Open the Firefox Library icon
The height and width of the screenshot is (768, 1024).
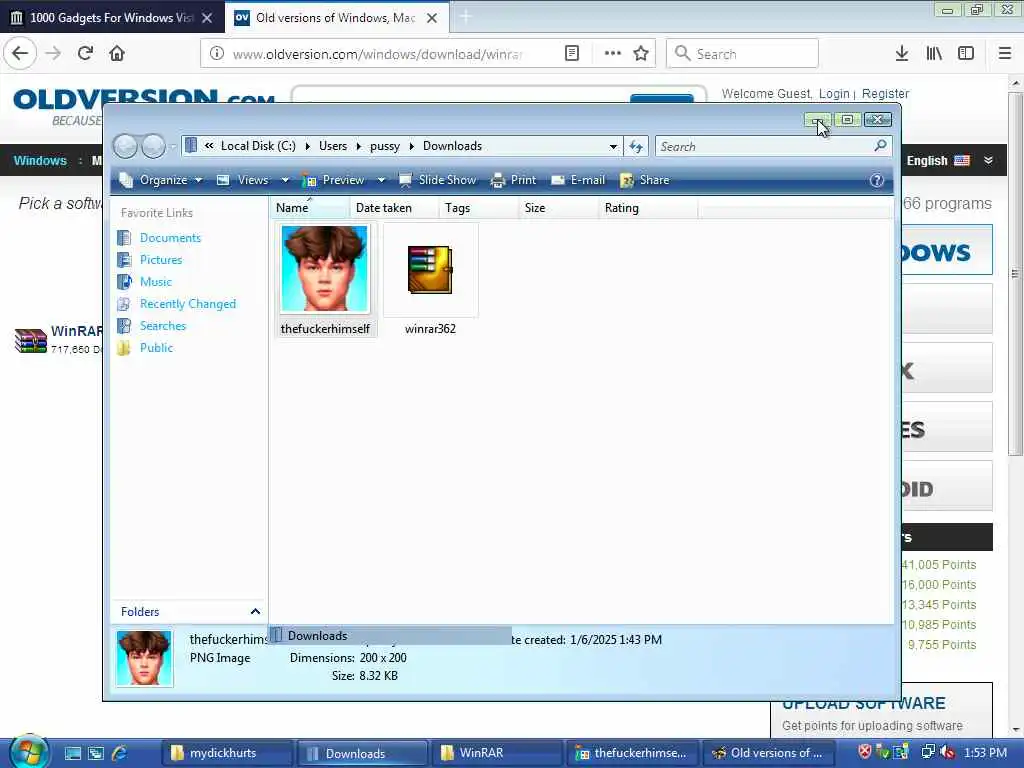934,54
